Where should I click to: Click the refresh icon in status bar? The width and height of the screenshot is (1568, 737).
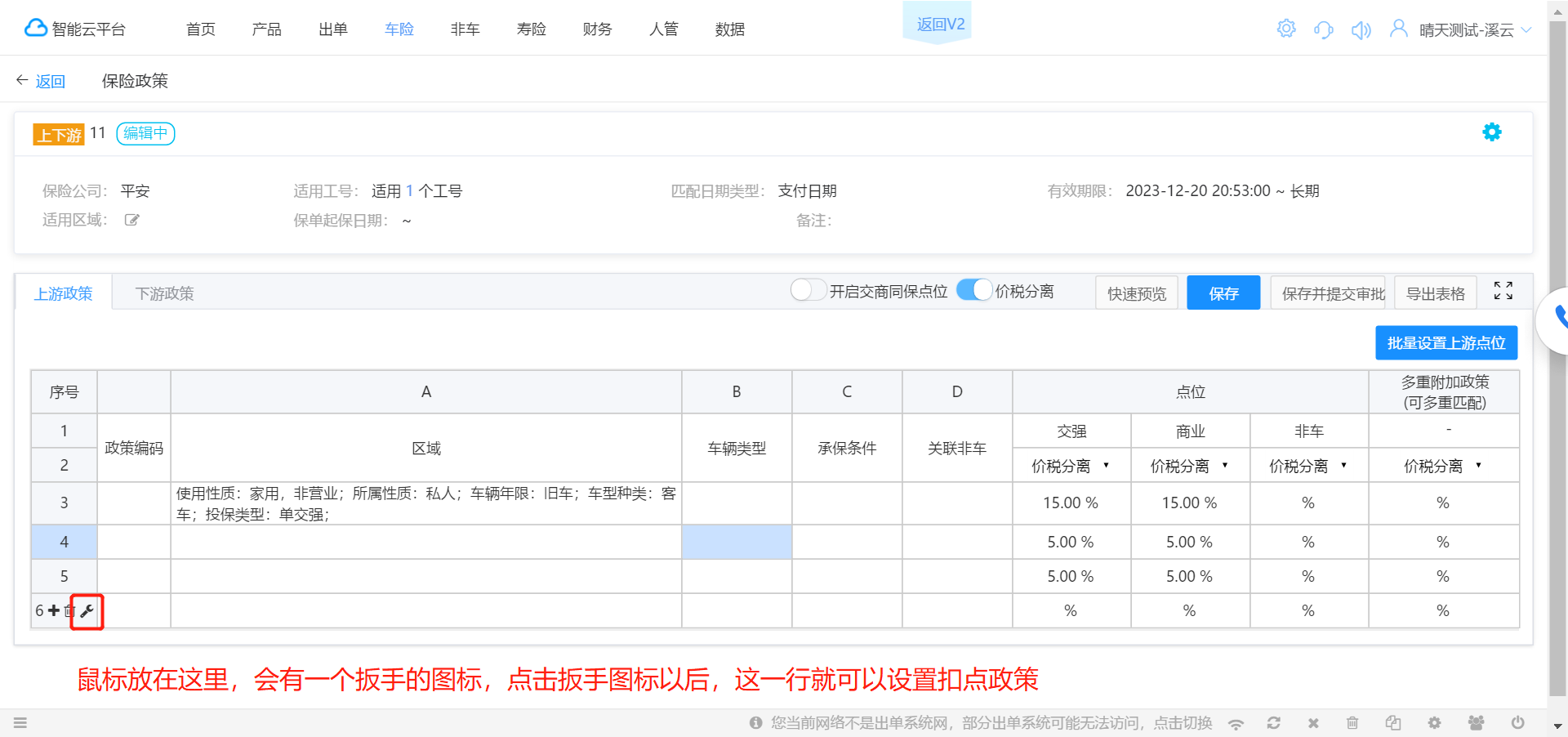[x=1274, y=723]
